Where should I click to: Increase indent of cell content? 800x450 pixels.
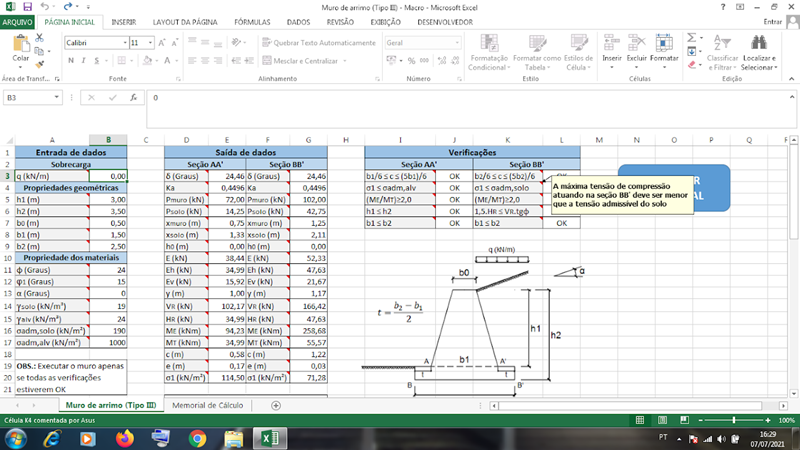click(249, 61)
